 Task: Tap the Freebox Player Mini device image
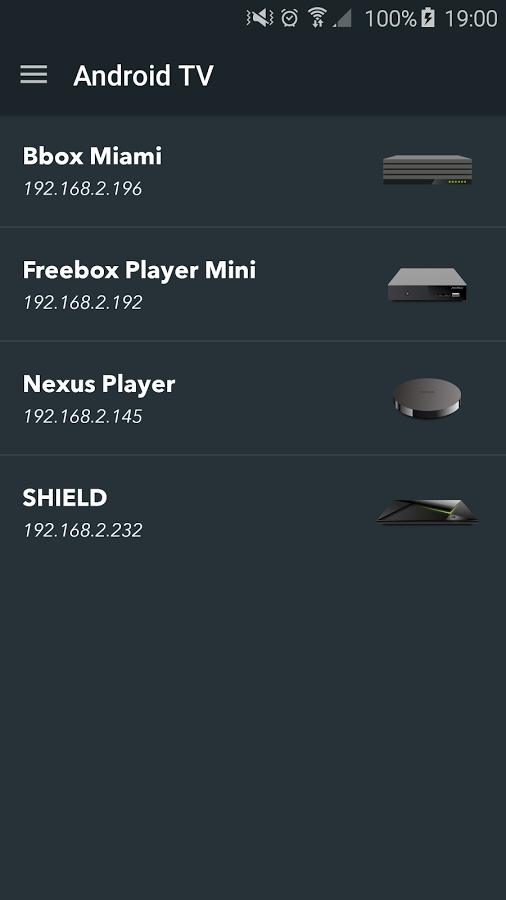pyautogui.click(x=427, y=284)
